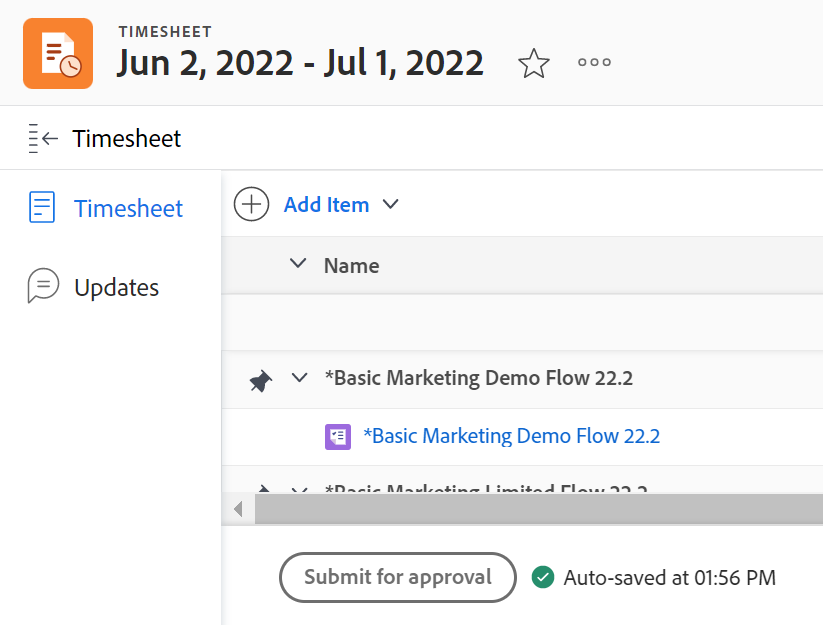
Task: Collapse the left panel with the arrow icon
Action: pos(43,138)
